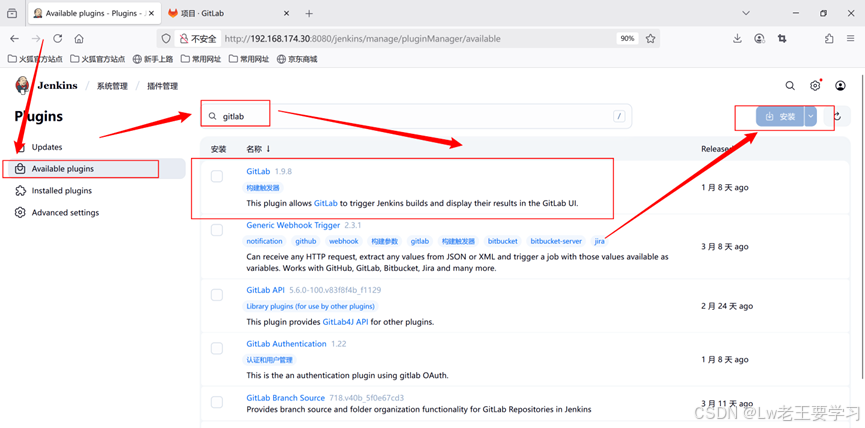865x428 pixels.
Task: Open the Firefox account icon
Action: click(x=760, y=39)
